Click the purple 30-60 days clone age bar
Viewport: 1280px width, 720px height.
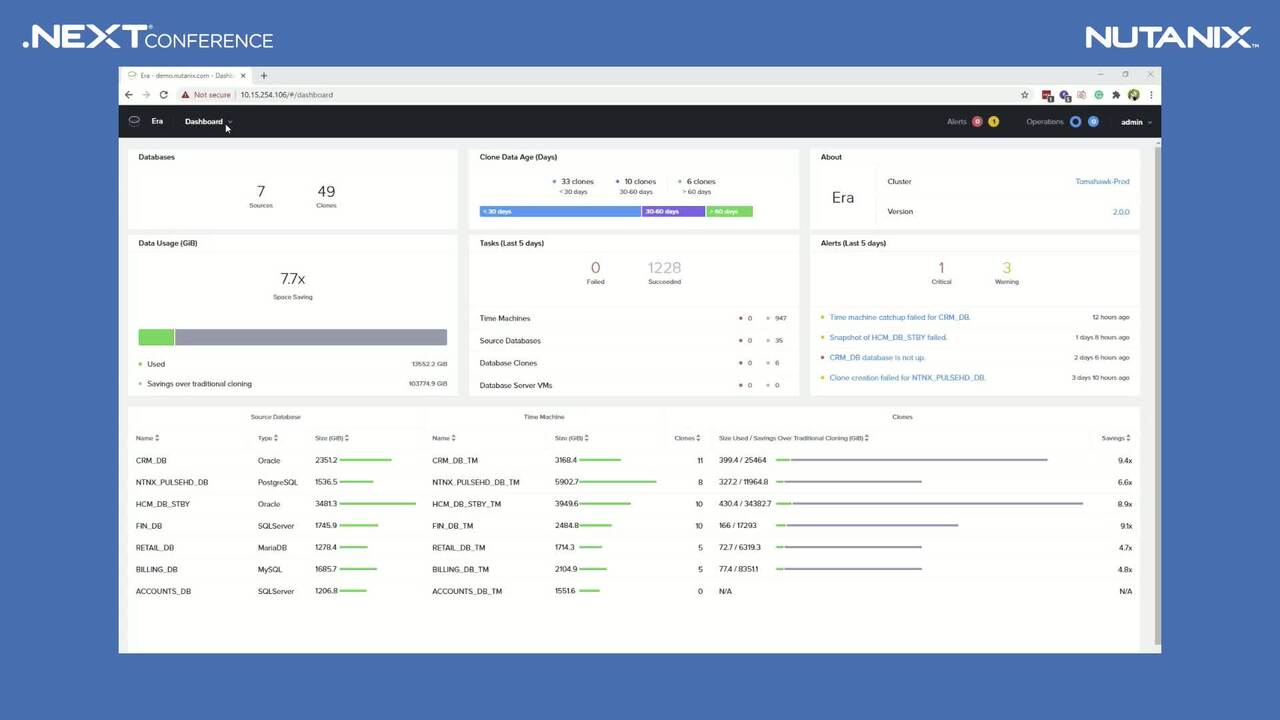point(674,211)
